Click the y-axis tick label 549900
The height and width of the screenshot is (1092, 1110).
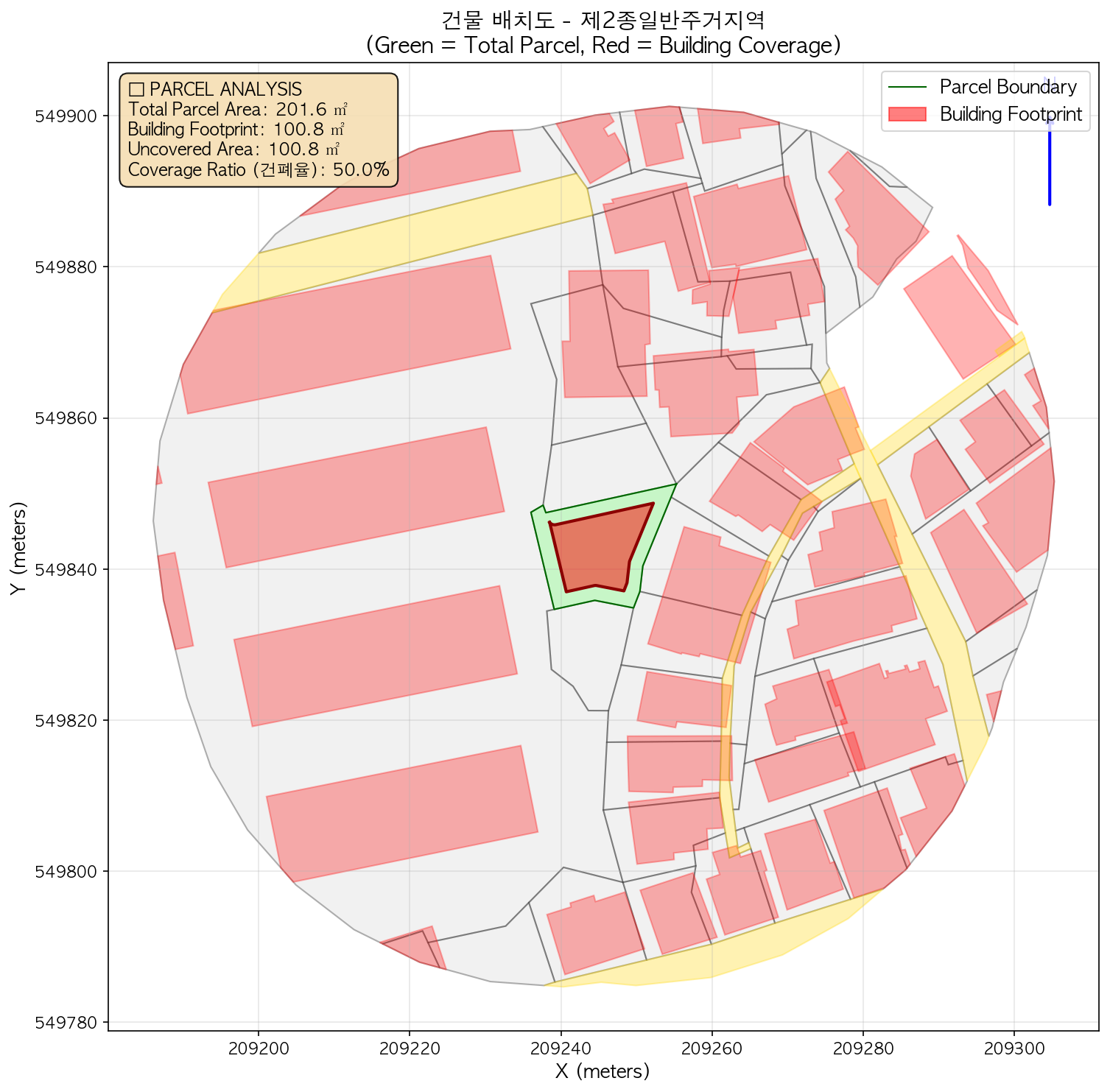[x=68, y=116]
